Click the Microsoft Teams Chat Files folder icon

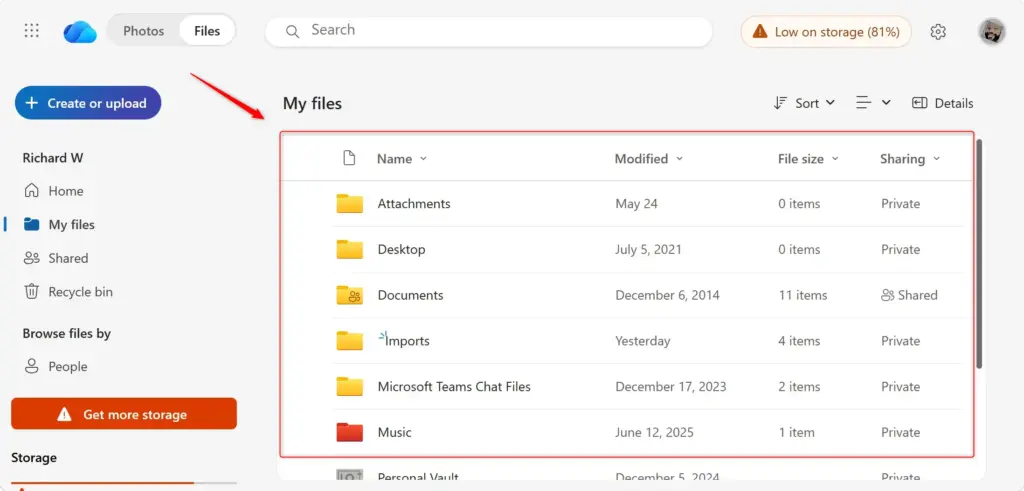(x=349, y=387)
